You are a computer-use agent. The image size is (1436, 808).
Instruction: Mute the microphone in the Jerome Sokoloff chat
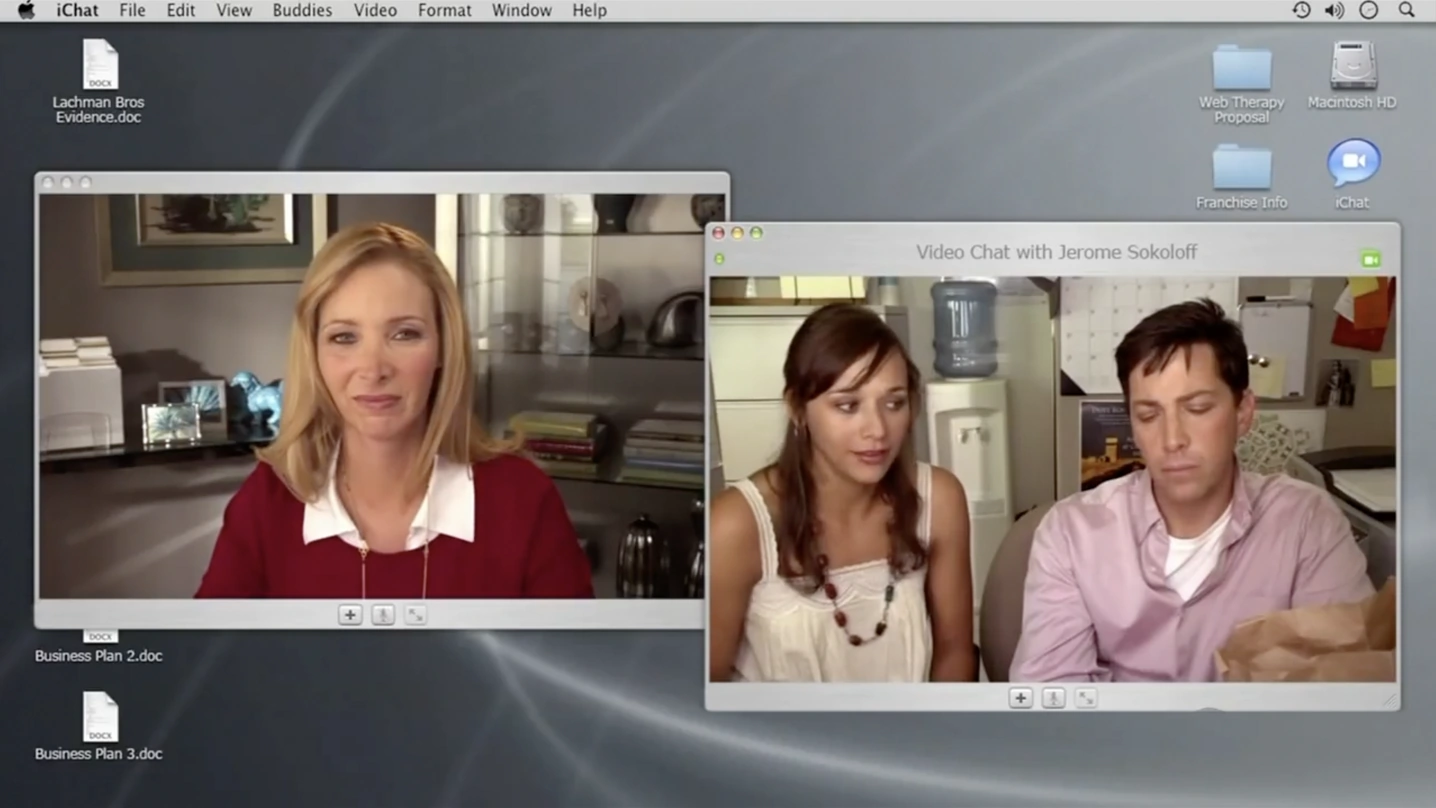tap(1053, 698)
